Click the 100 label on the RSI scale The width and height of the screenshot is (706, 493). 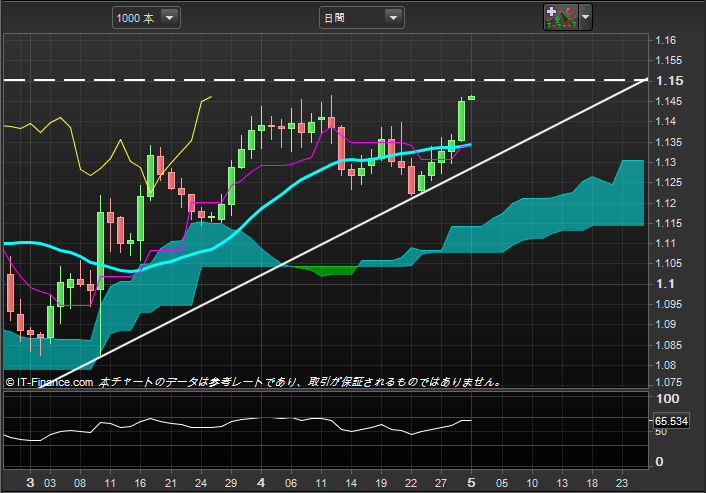pyautogui.click(x=668, y=398)
